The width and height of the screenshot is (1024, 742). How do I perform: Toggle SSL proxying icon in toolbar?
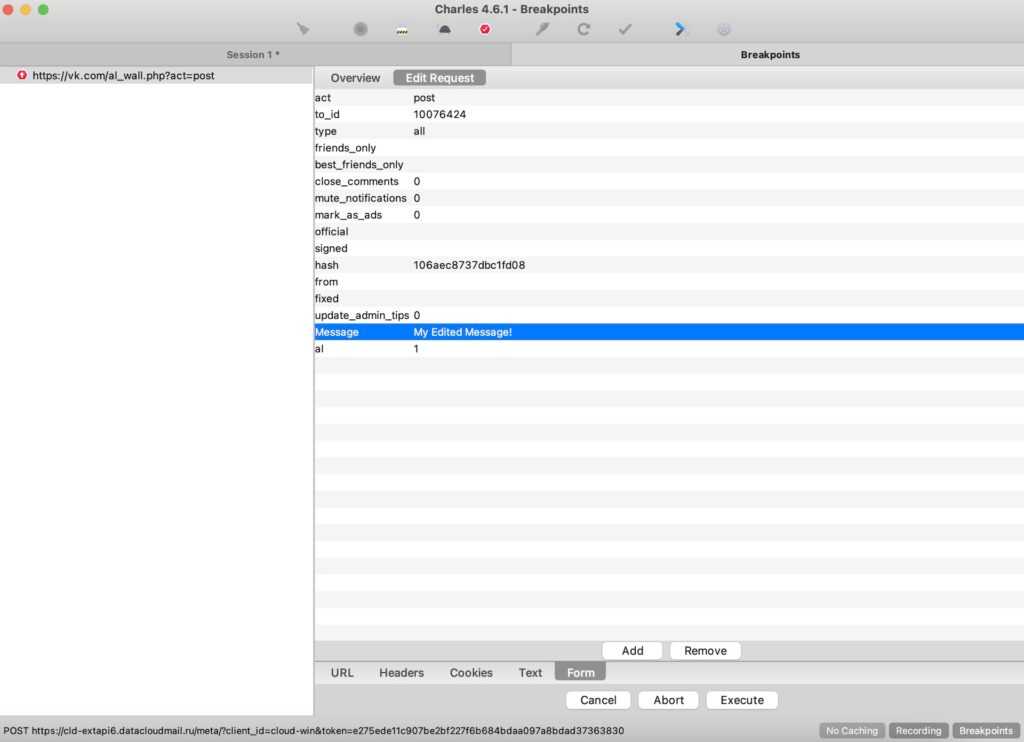403,29
